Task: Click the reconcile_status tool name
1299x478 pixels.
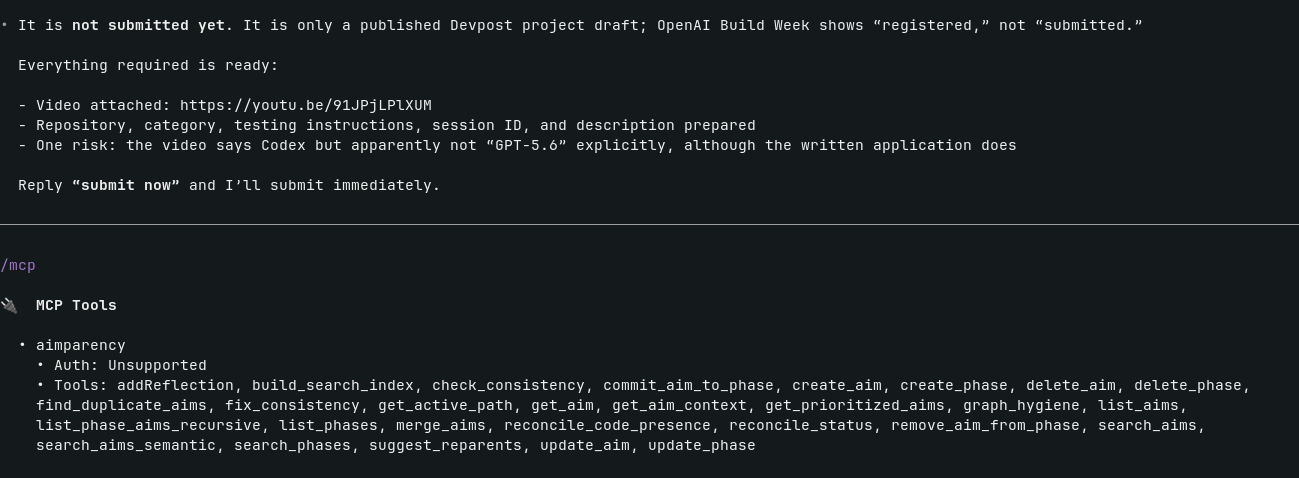Action: point(801,426)
